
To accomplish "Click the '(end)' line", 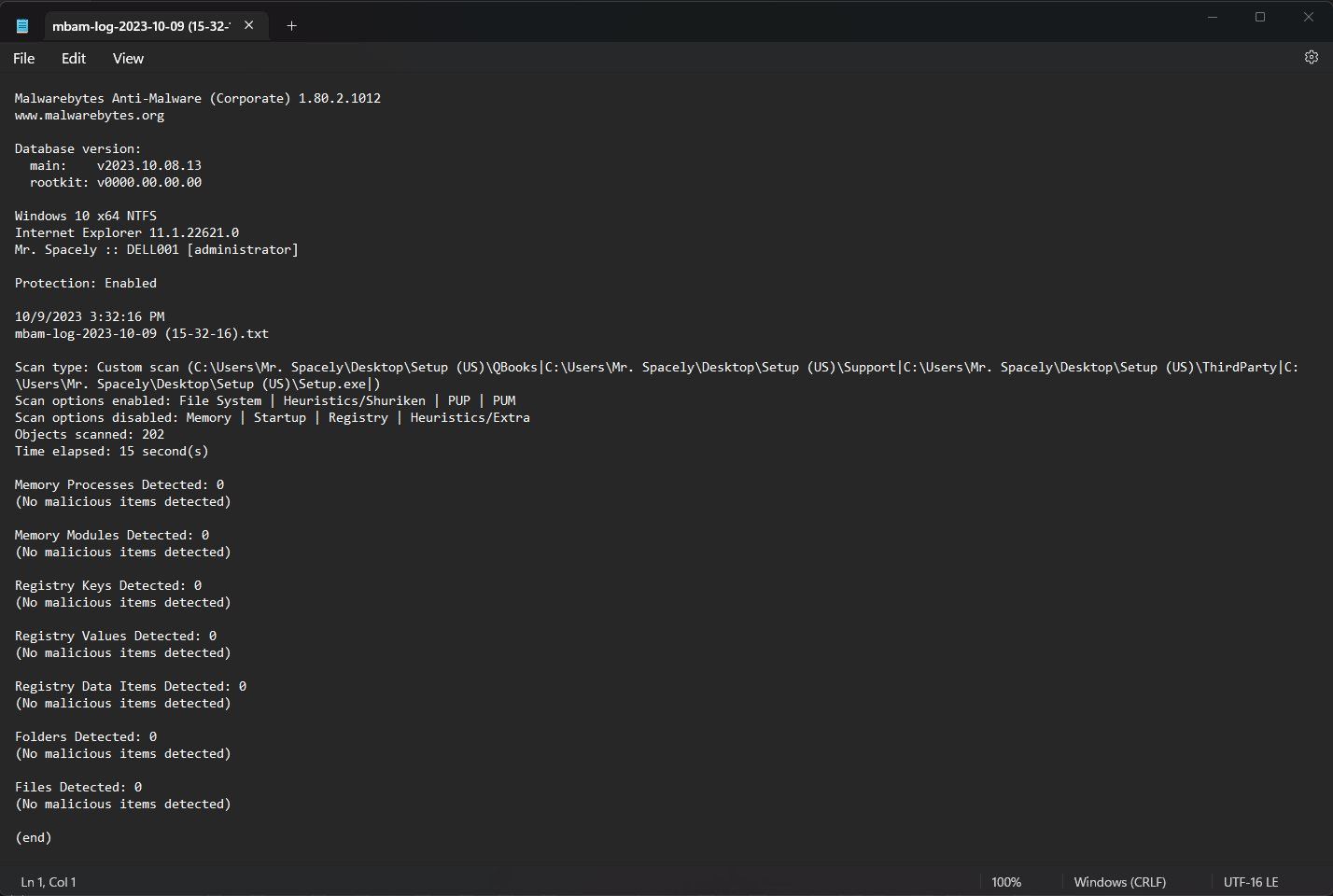I will [x=34, y=837].
